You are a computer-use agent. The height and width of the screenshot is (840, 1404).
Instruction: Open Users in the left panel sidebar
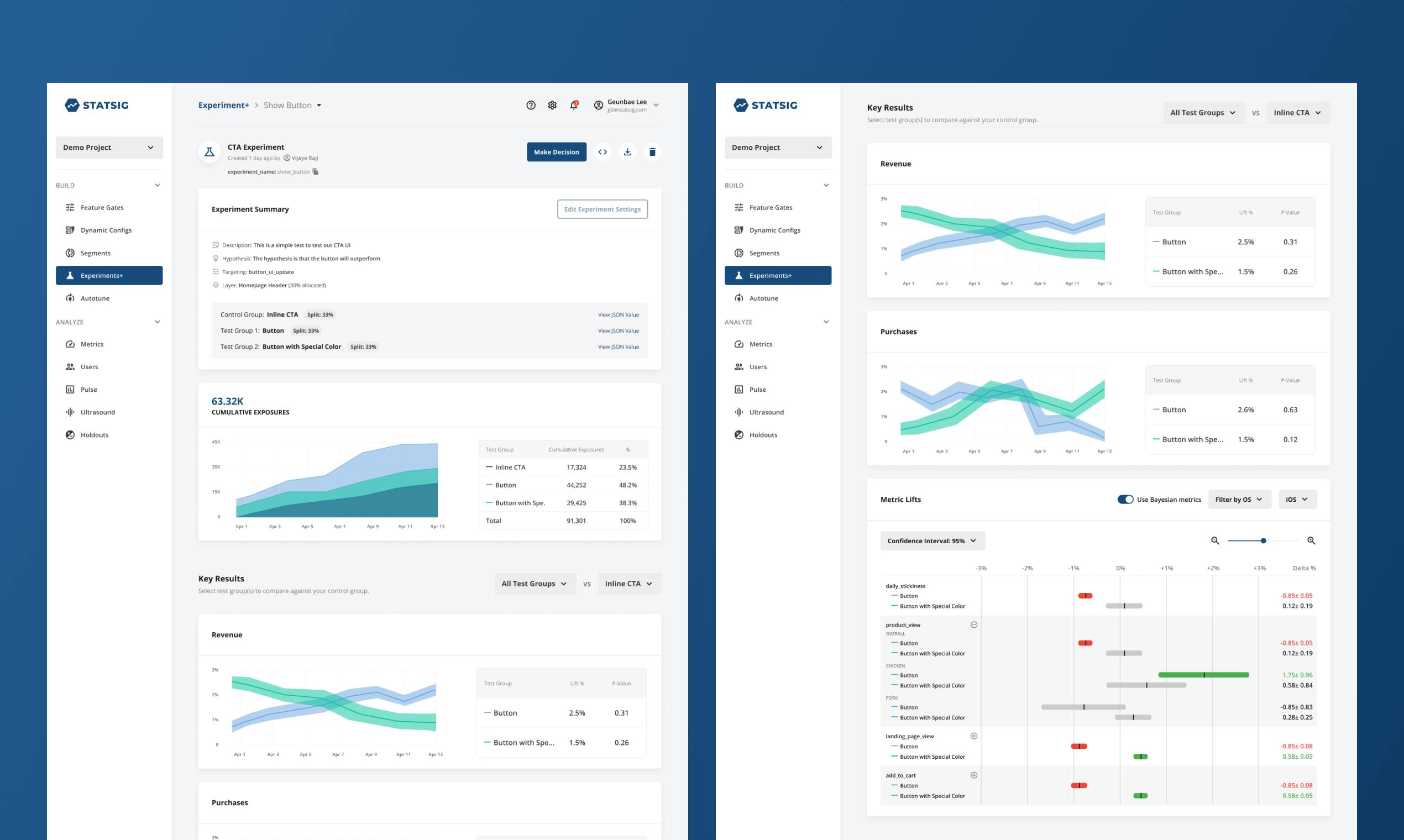click(109, 367)
